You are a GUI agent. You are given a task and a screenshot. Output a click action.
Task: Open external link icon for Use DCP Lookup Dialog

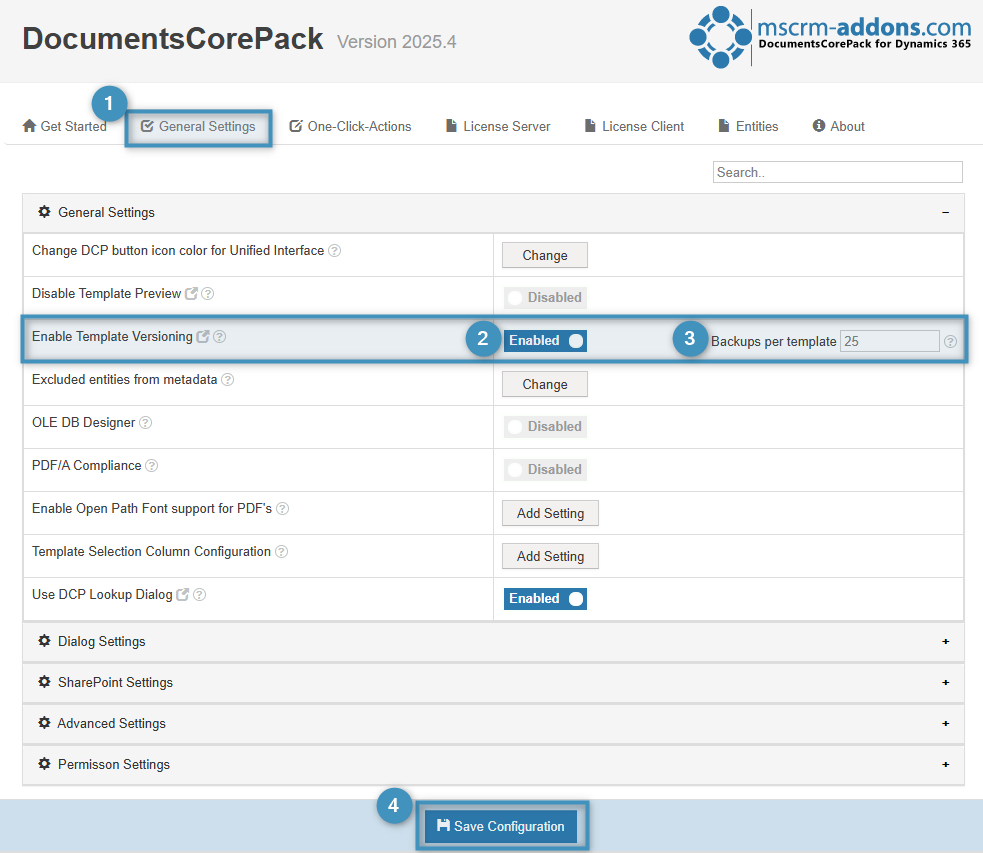click(x=183, y=595)
